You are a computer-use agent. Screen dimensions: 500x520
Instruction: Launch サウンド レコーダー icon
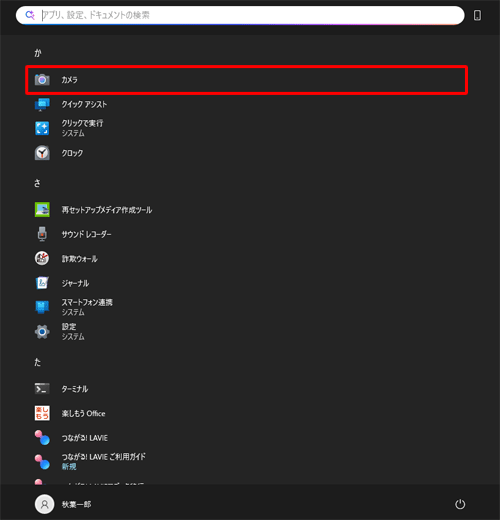click(42, 234)
